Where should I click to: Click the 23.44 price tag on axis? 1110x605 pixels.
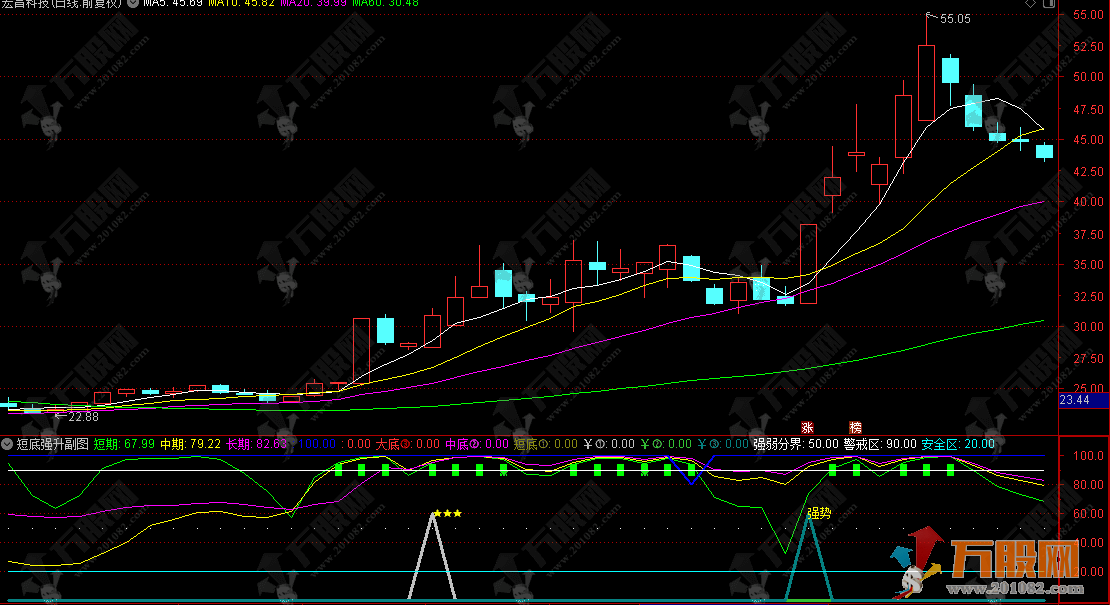[x=1074, y=400]
